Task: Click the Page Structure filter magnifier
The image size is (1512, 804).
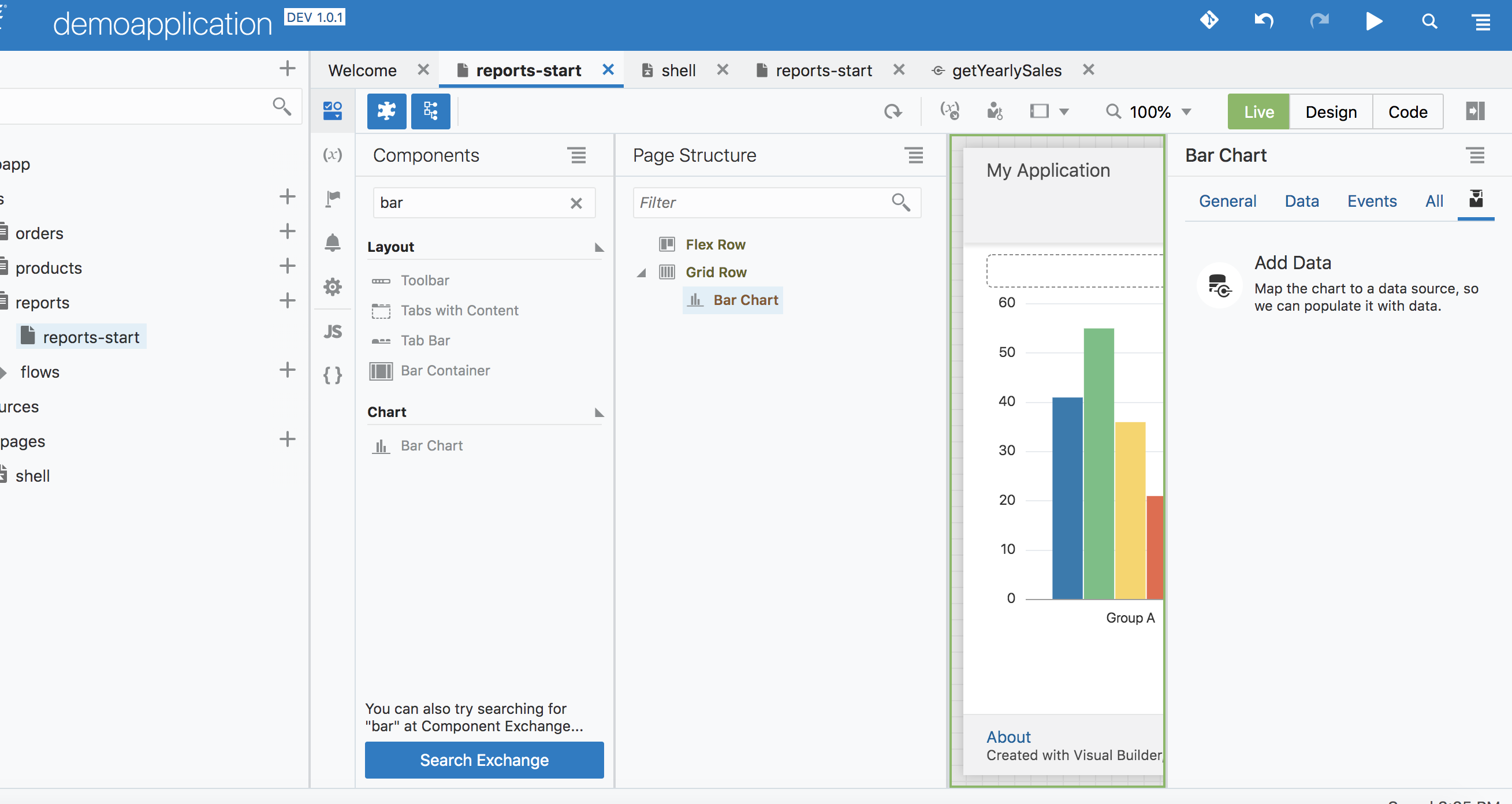Action: click(901, 203)
